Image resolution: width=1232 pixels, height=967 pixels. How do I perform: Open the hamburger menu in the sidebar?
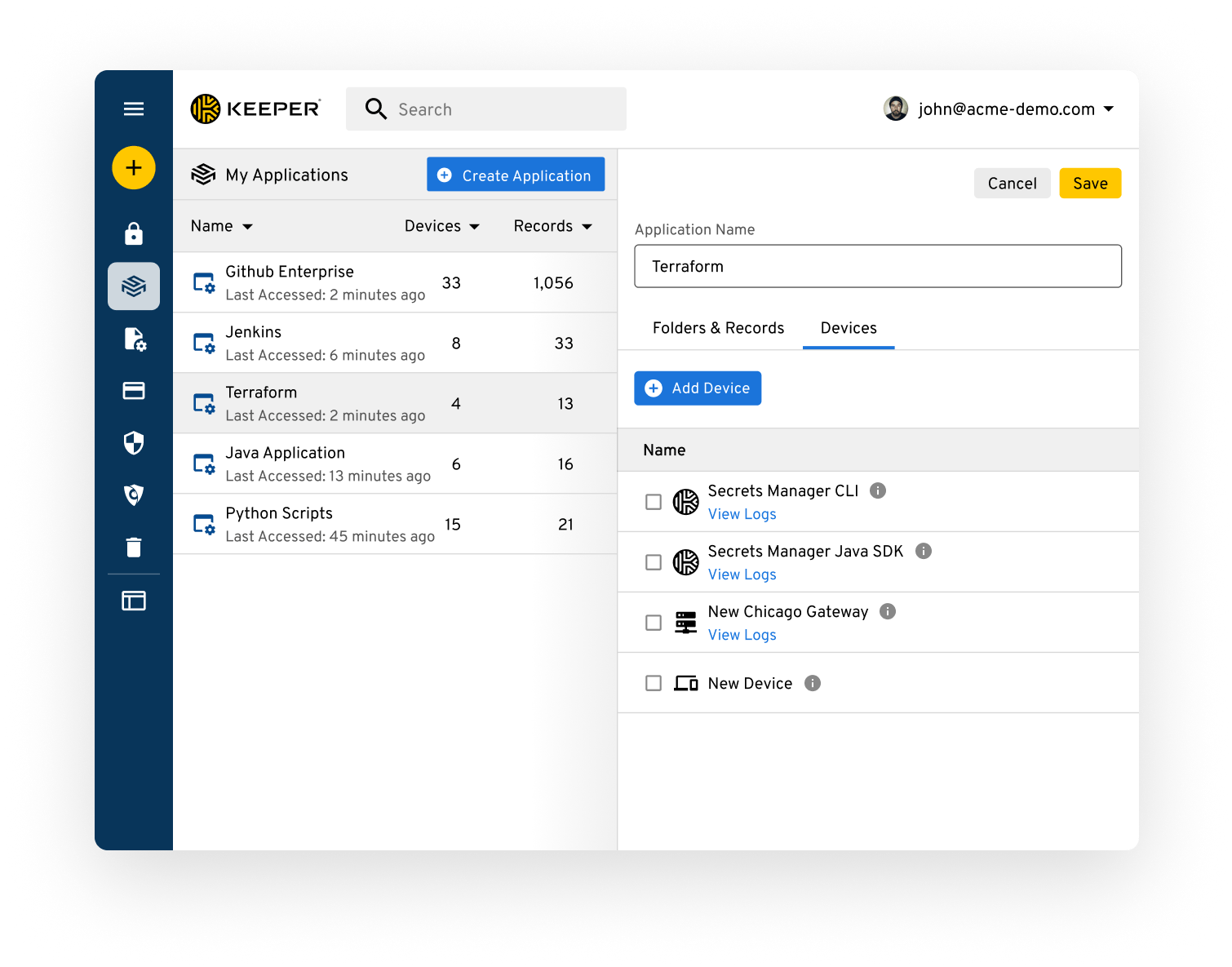tap(134, 109)
